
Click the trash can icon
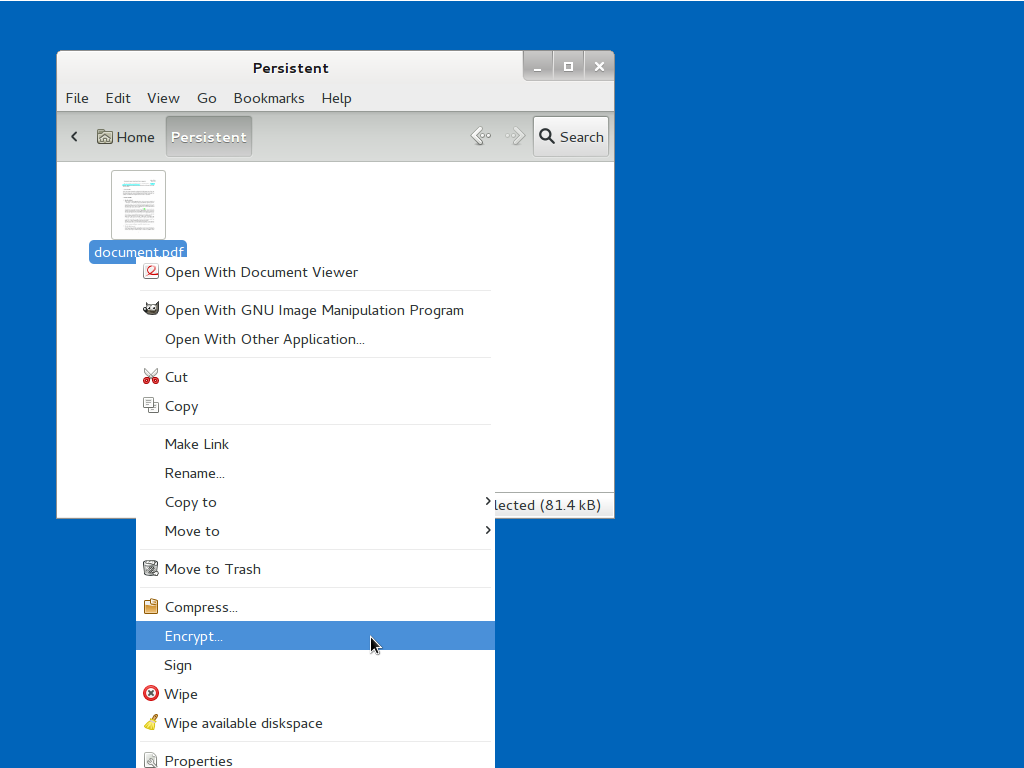(x=151, y=569)
